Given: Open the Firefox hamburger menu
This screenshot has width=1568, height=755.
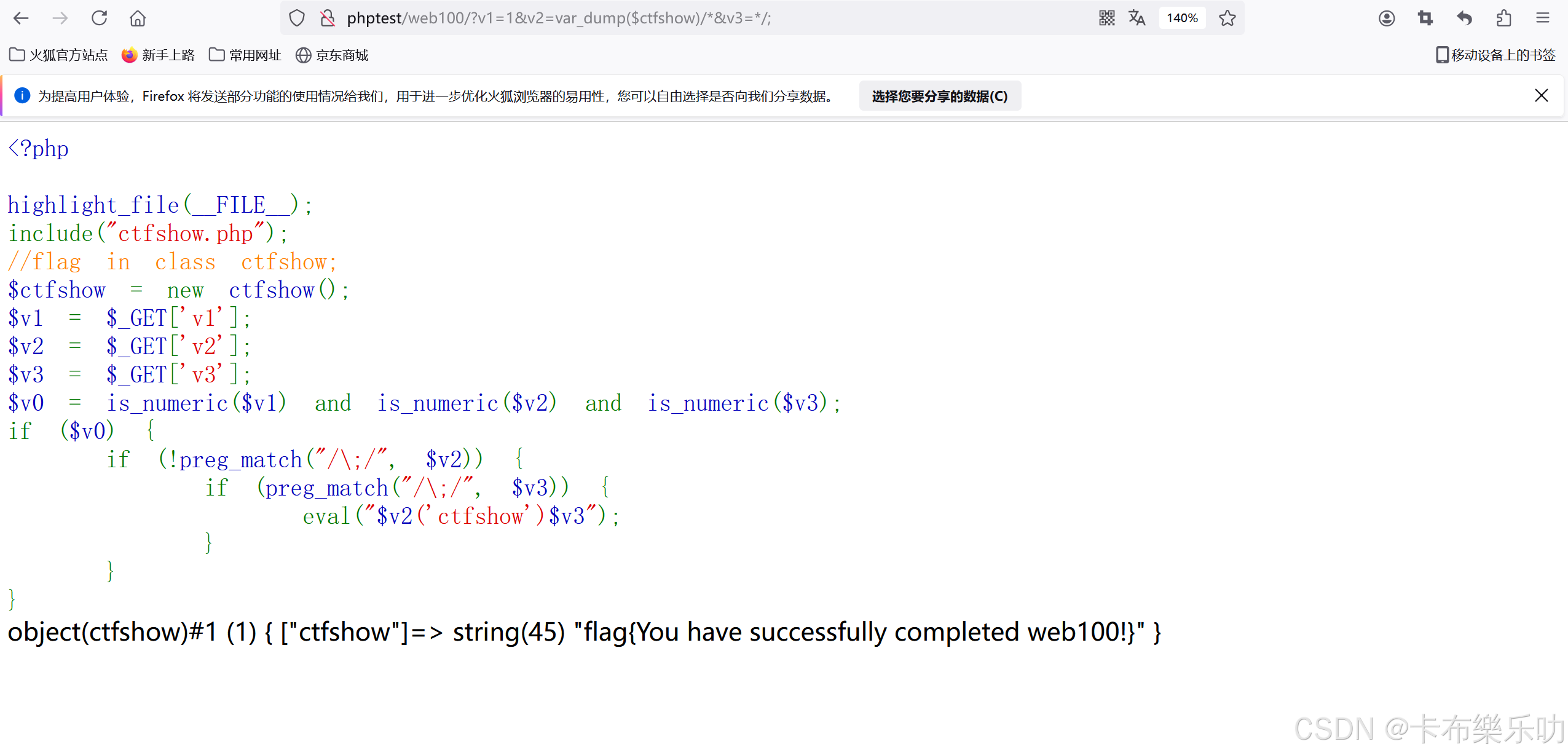Looking at the screenshot, I should coord(1543,18).
